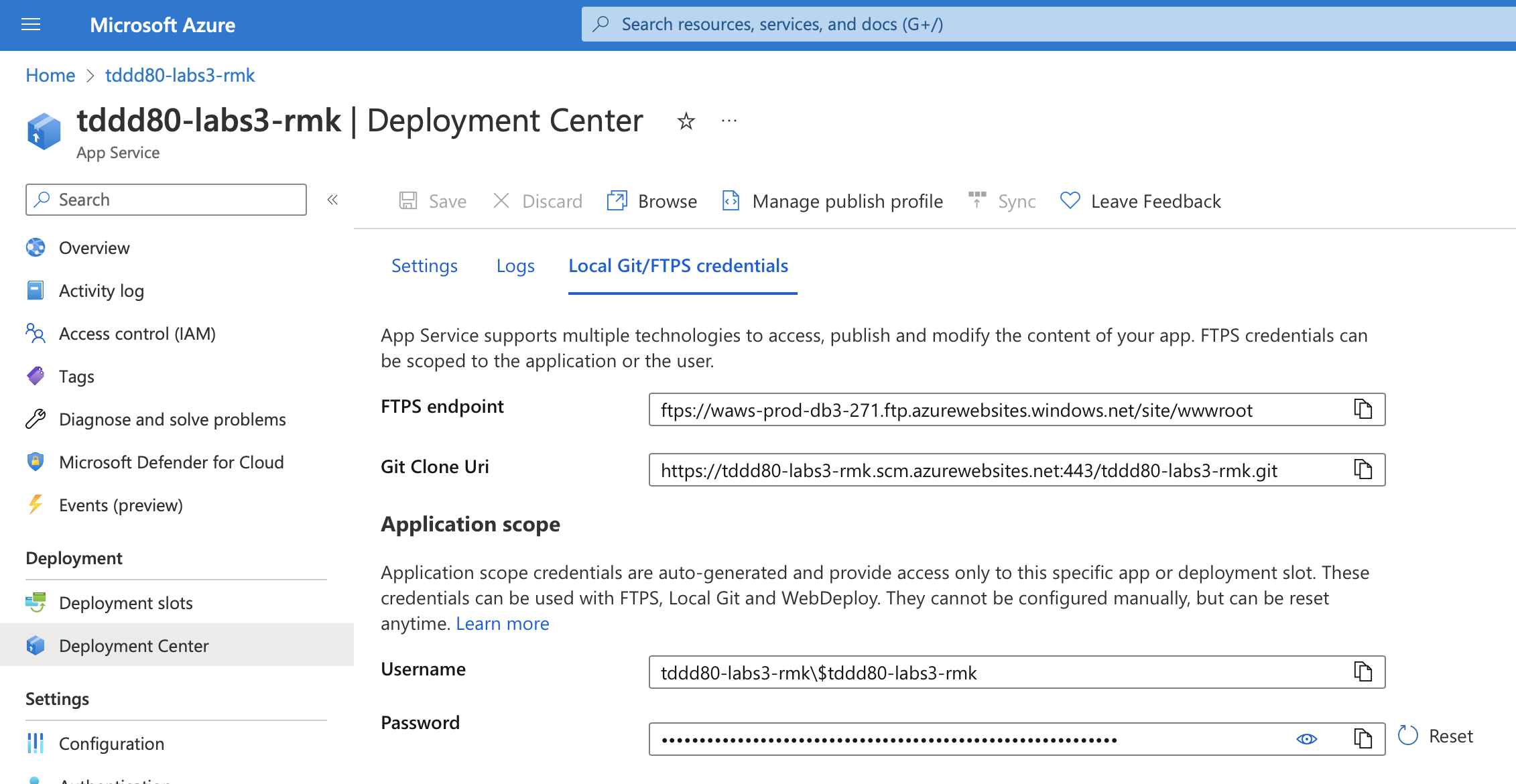Click Sync in the toolbar
This screenshot has height=784, width=1516.
click(x=1002, y=201)
